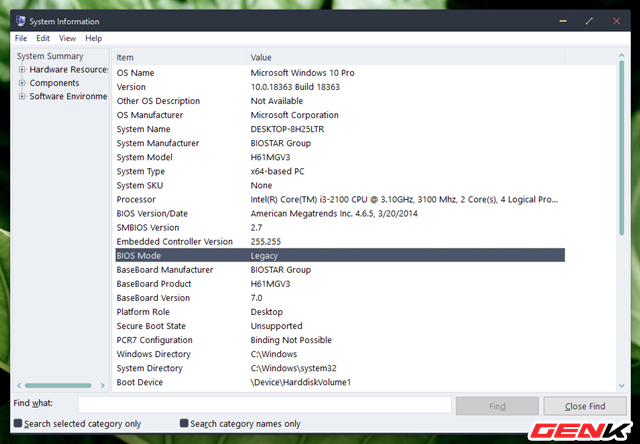
Task: Select the Components tree item
Action: tap(54, 83)
